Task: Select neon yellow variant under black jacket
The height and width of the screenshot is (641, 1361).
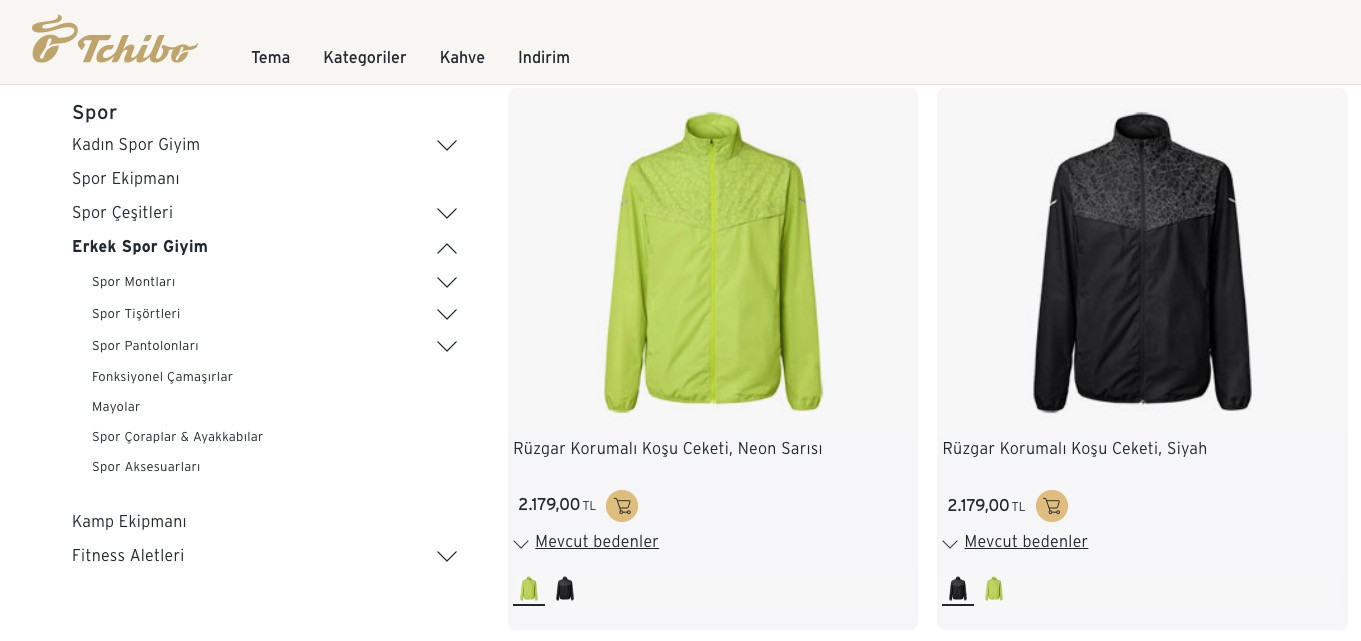Action: (993, 589)
